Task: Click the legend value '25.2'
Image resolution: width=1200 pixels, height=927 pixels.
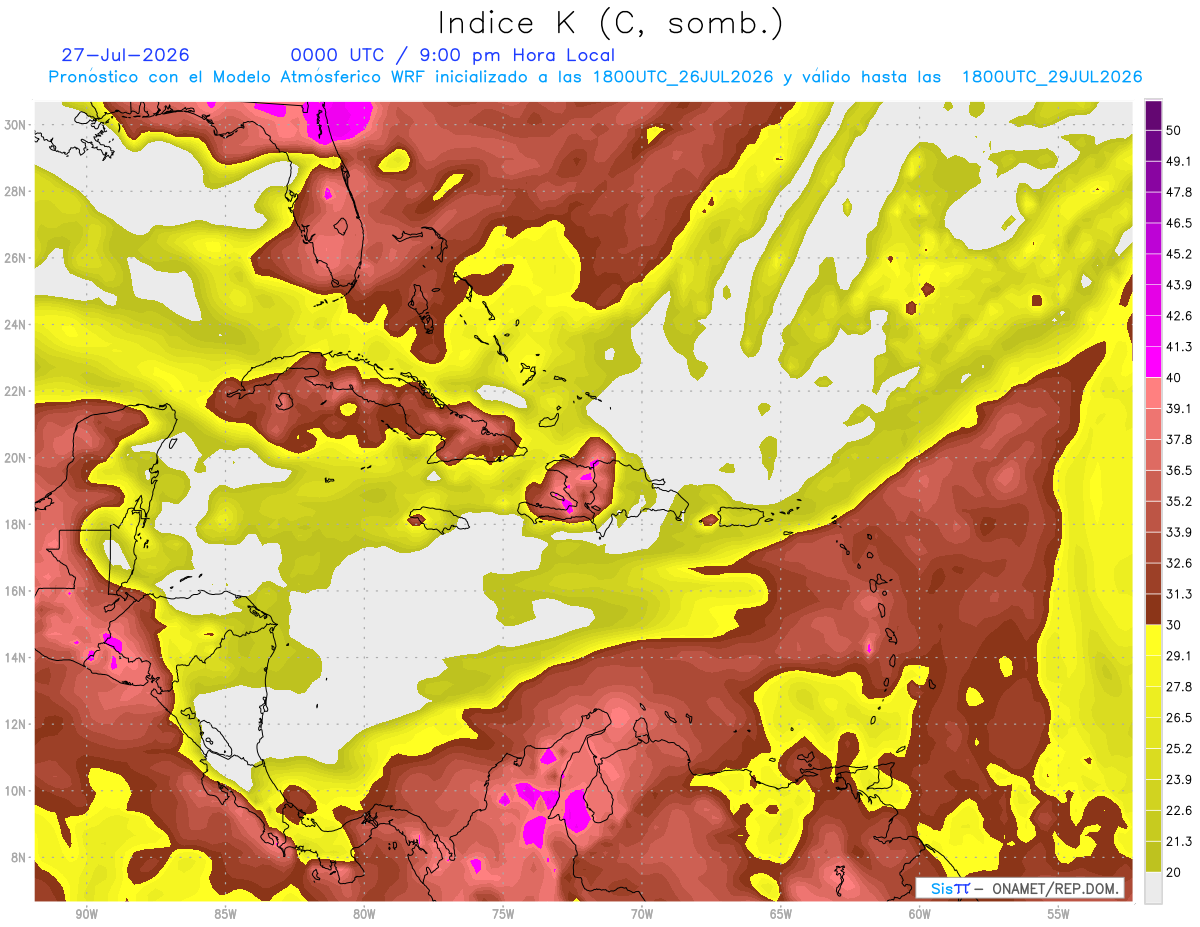Action: point(1179,748)
